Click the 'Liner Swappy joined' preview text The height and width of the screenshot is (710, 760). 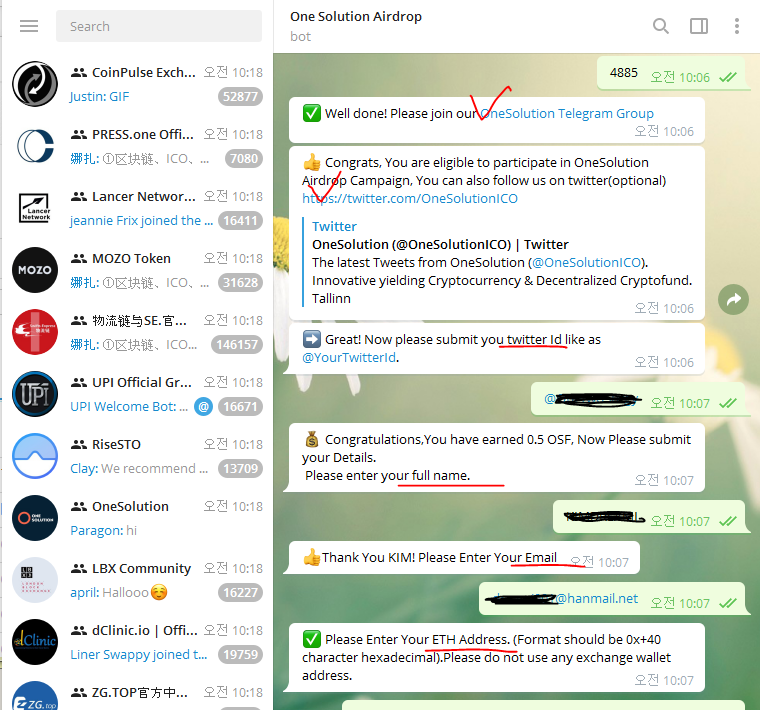[x=139, y=655]
